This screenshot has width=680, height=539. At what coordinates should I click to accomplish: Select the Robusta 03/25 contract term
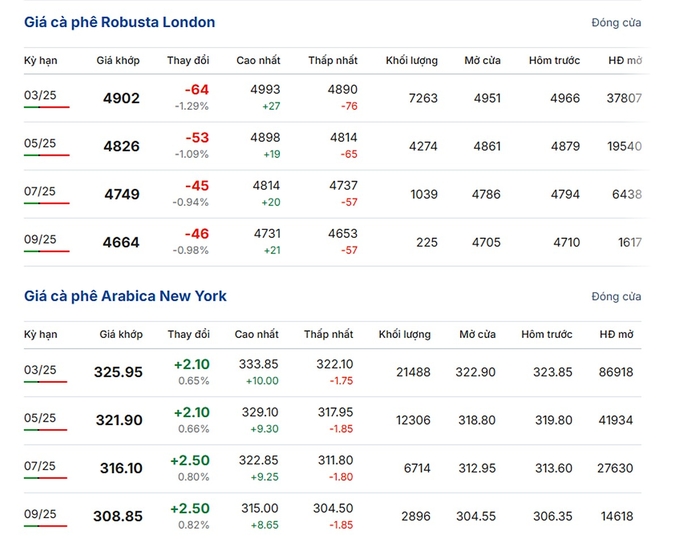point(40,95)
